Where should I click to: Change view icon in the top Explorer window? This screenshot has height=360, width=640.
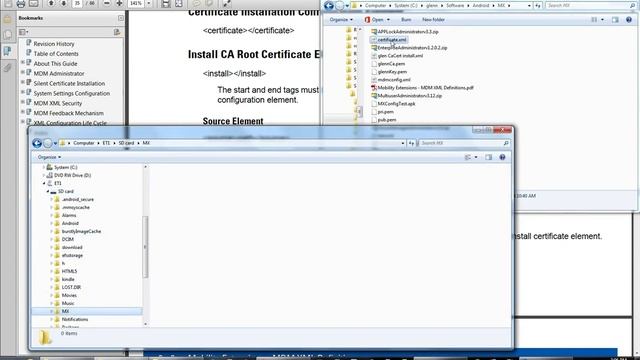pos(594,20)
